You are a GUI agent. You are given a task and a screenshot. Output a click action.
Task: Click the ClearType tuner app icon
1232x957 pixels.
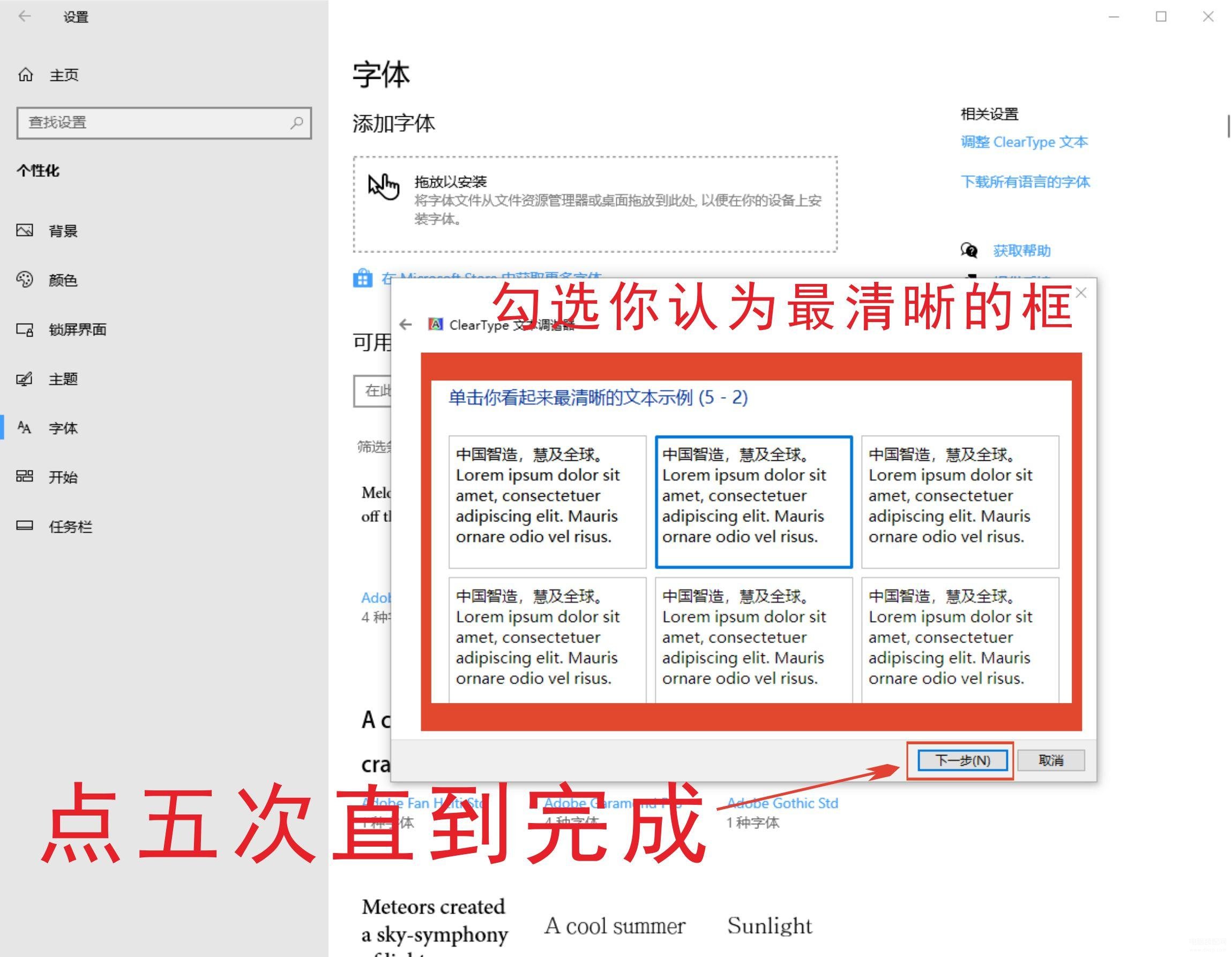click(x=436, y=324)
